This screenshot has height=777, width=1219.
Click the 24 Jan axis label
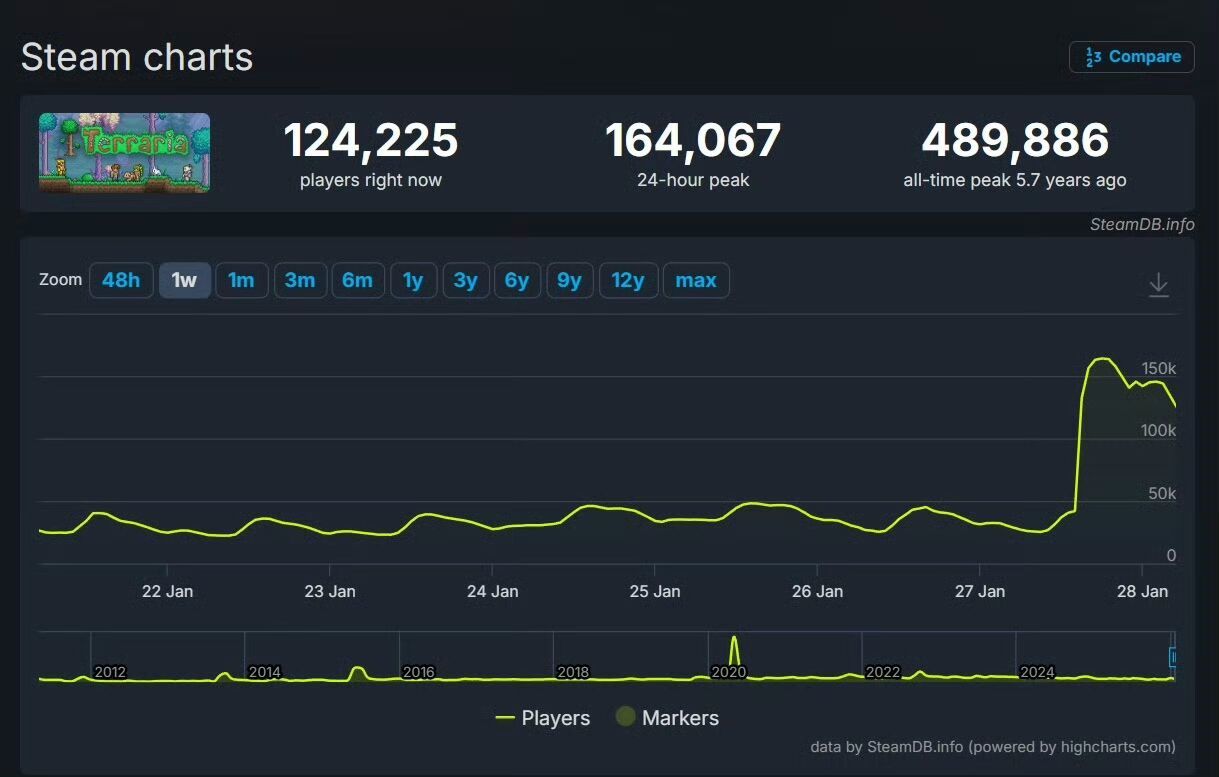(492, 591)
